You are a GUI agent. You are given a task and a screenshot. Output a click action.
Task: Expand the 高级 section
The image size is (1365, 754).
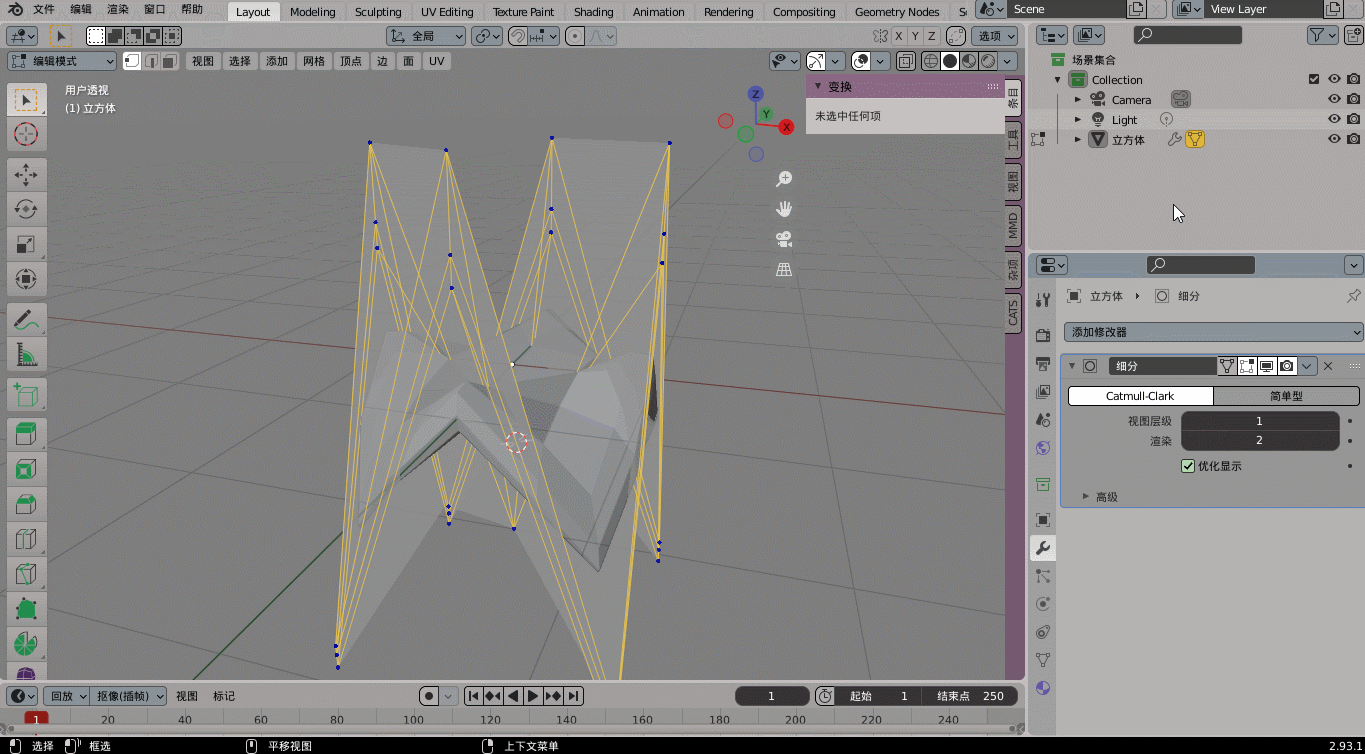pos(1087,497)
